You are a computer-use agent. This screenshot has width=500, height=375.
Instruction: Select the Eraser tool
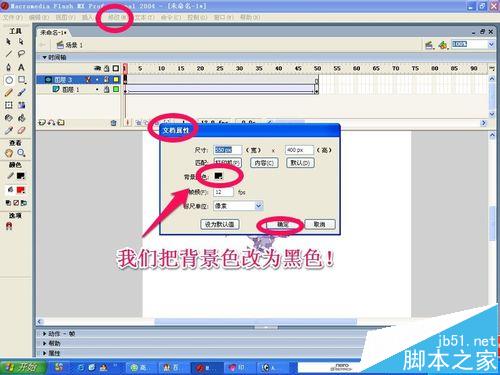coord(21,131)
